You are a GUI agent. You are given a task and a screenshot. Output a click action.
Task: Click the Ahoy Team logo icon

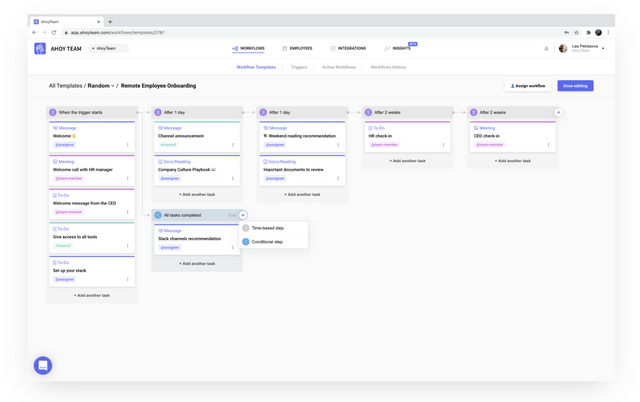40,49
